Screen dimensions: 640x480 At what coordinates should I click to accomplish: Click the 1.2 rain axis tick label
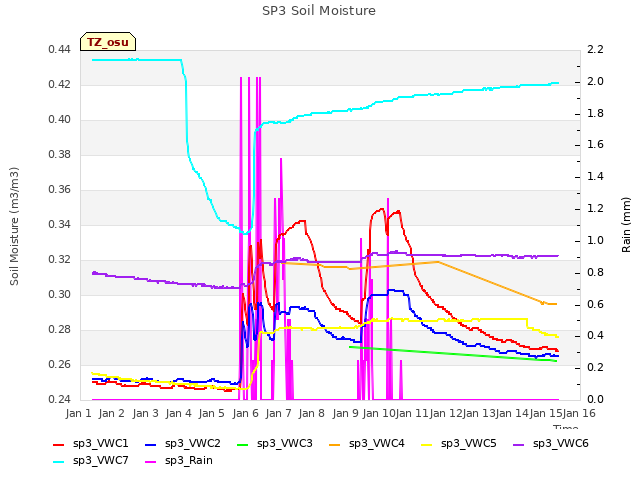pyautogui.click(x=596, y=208)
